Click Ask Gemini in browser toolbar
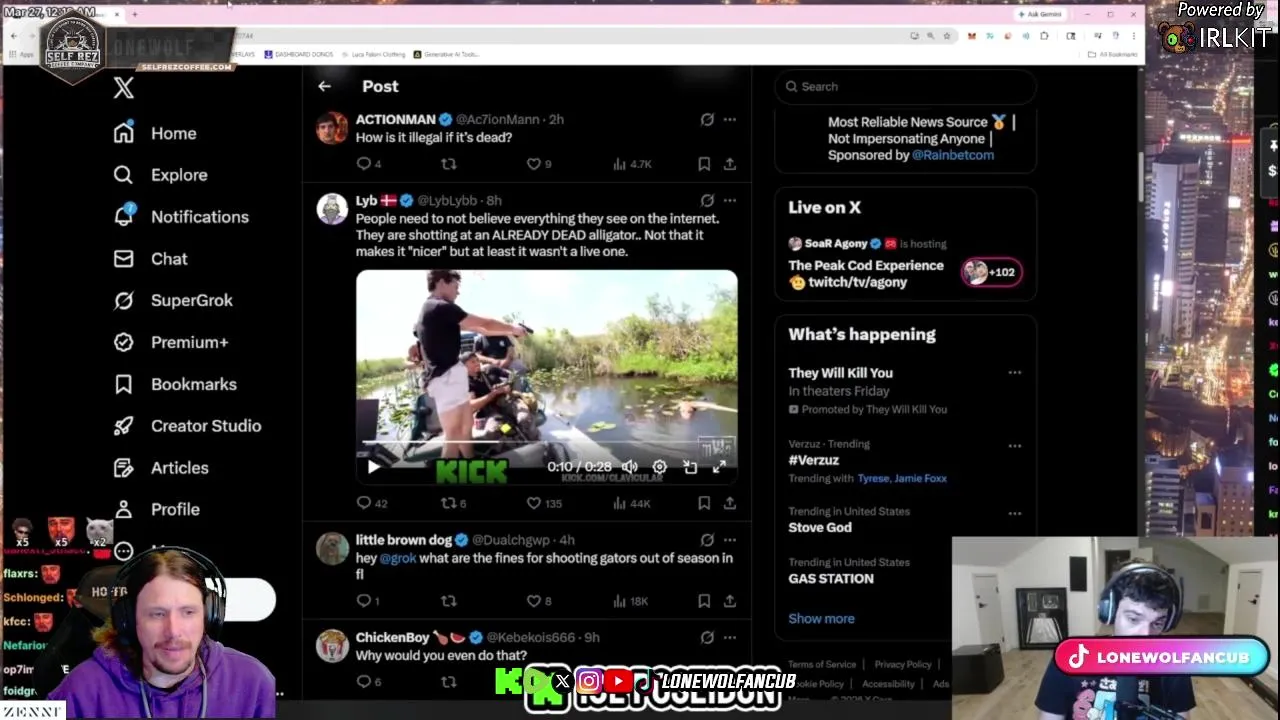This screenshot has height=720, width=1280. 1040,14
